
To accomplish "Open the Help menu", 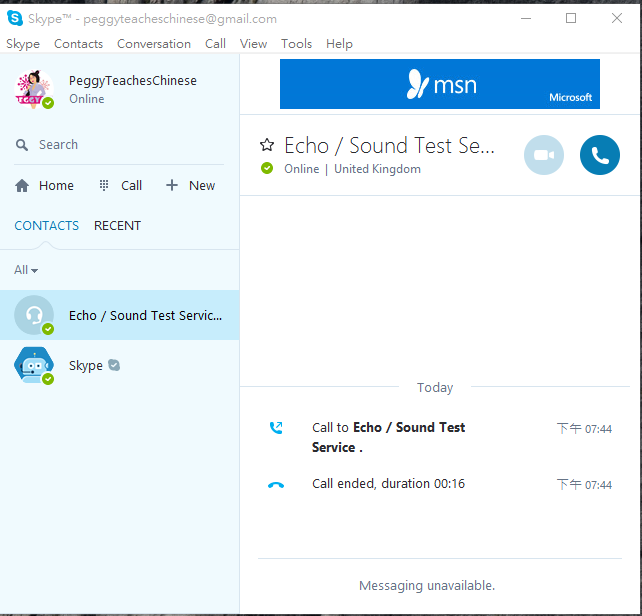I will tap(339, 44).
